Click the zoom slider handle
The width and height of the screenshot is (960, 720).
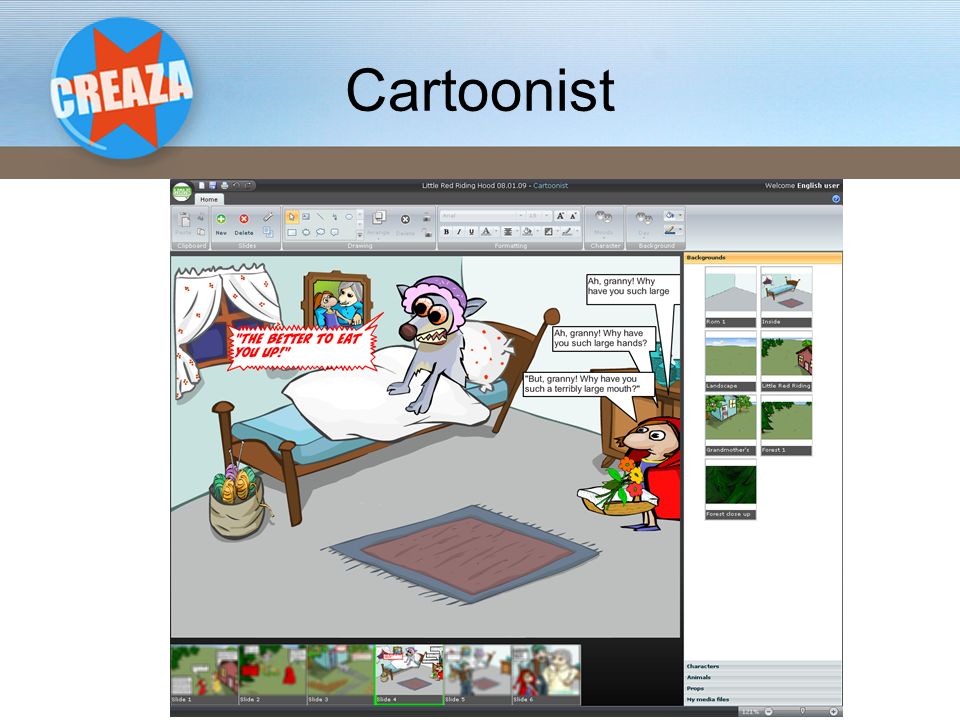point(802,711)
